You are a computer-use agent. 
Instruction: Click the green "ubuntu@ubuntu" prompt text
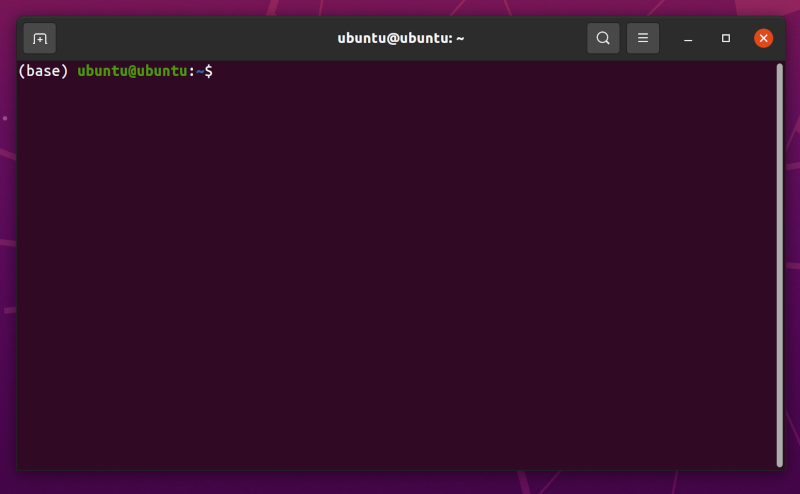132,71
